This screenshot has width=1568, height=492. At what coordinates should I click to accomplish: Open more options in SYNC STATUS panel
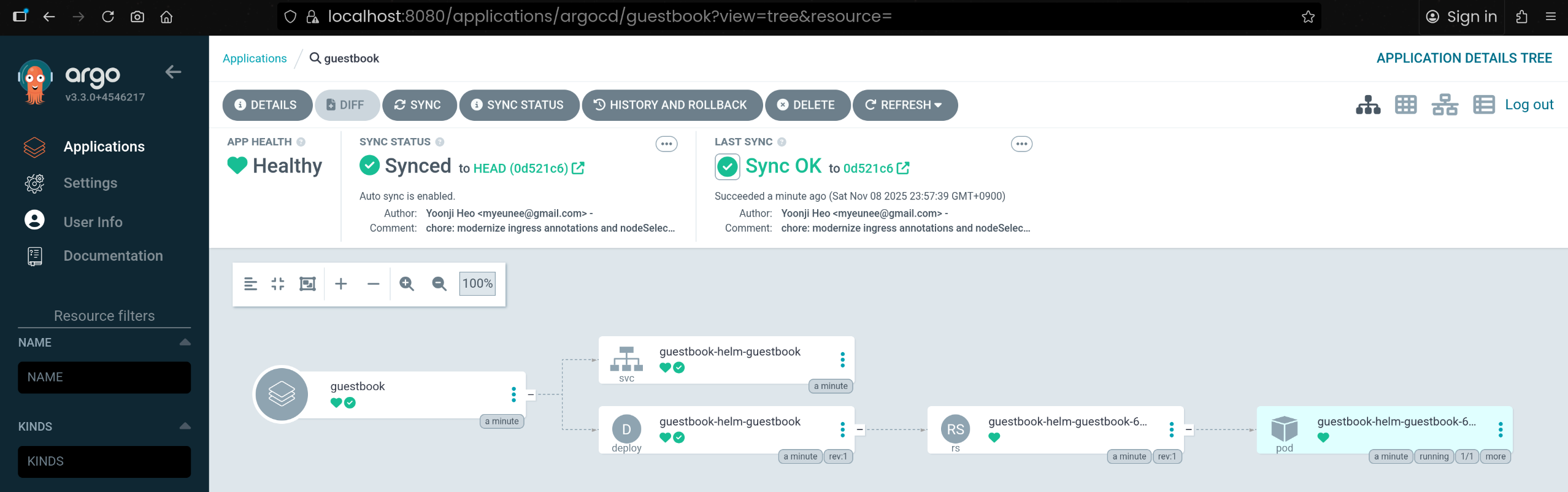(666, 144)
